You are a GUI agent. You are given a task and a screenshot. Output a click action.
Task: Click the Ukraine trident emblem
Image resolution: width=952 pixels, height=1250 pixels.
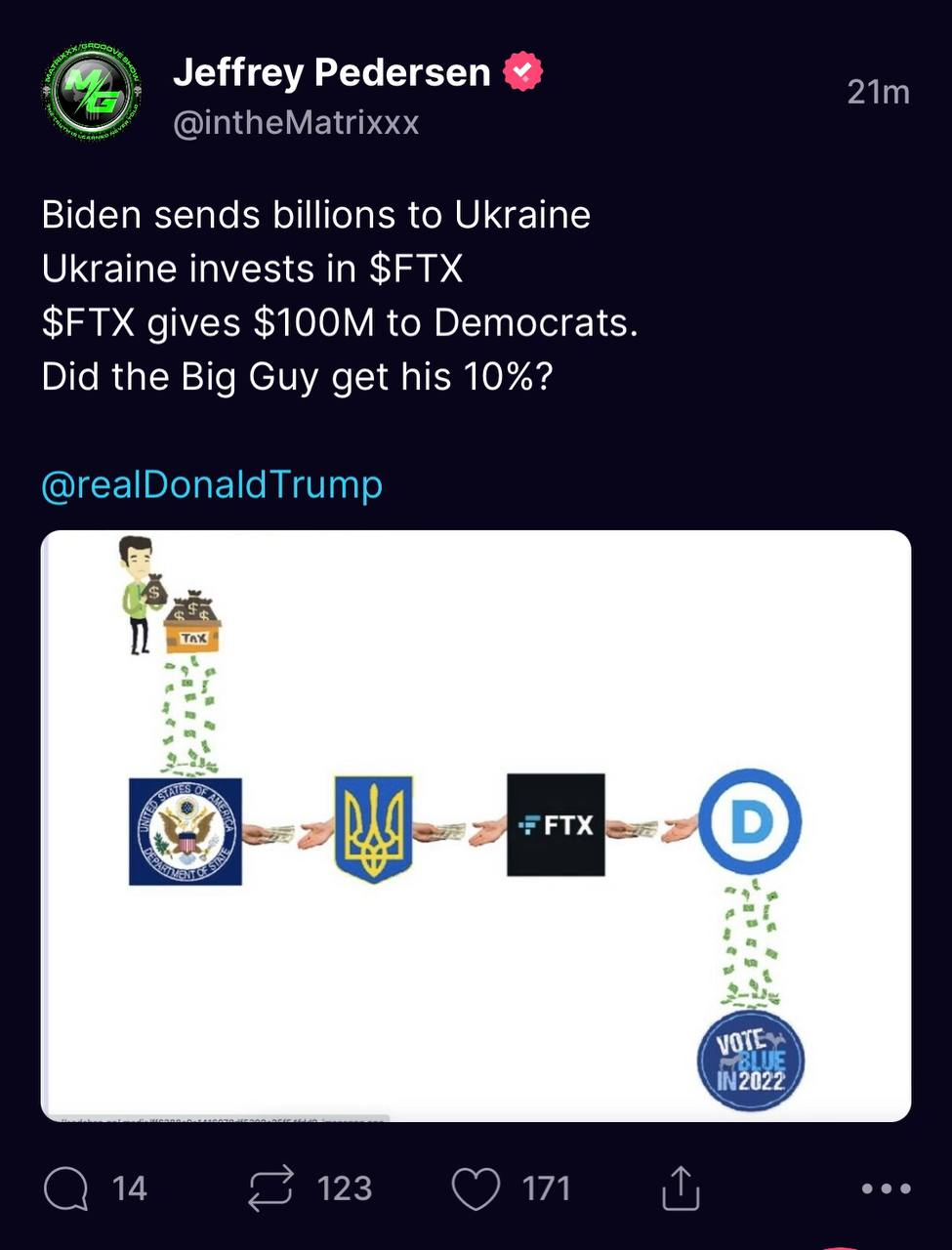point(373,829)
